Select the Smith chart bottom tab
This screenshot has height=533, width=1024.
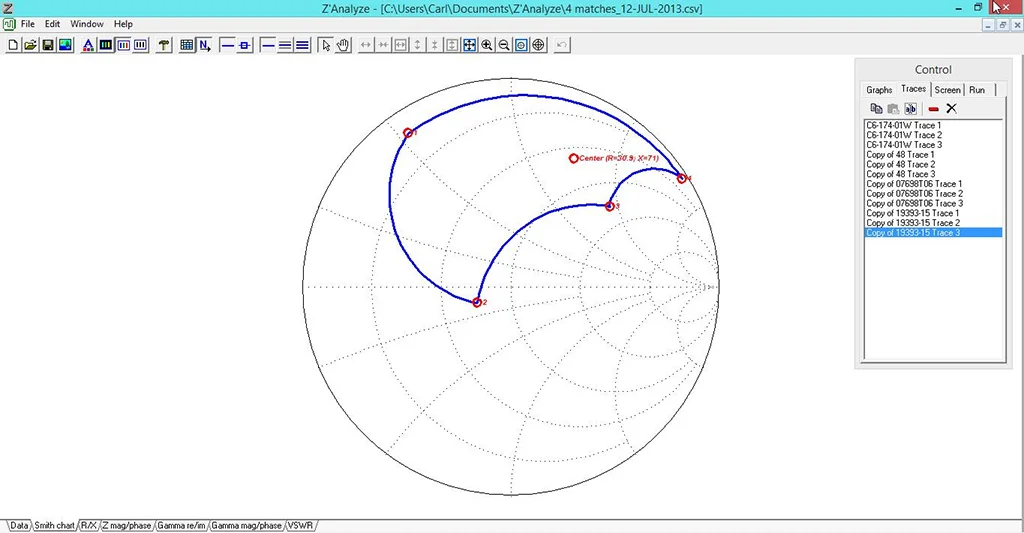(x=54, y=525)
